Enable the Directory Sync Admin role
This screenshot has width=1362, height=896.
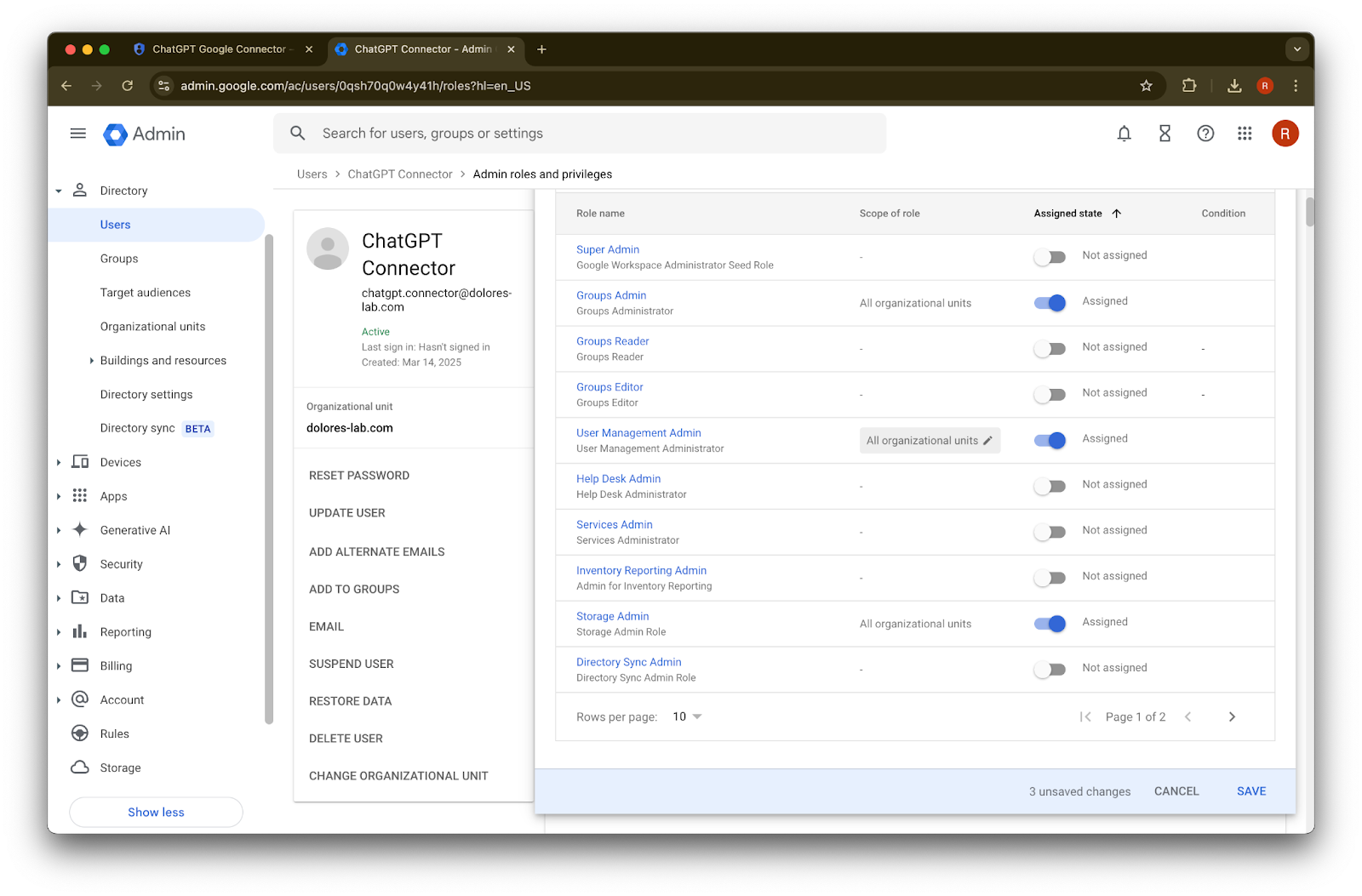pyautogui.click(x=1050, y=670)
